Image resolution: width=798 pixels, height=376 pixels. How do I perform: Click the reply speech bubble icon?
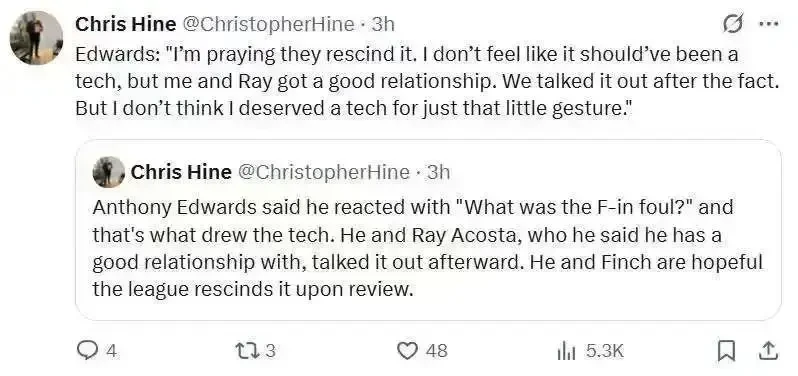[90, 351]
